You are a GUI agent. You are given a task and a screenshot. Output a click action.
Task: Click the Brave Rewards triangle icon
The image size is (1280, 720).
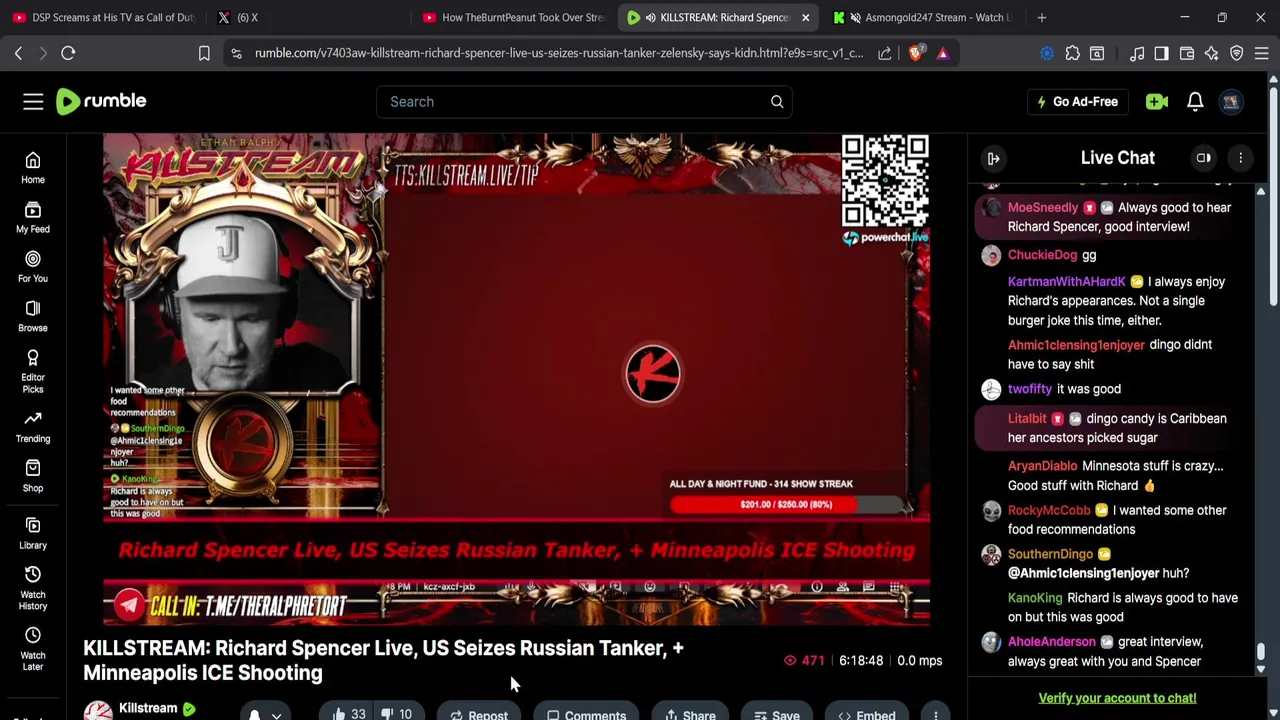point(943,53)
